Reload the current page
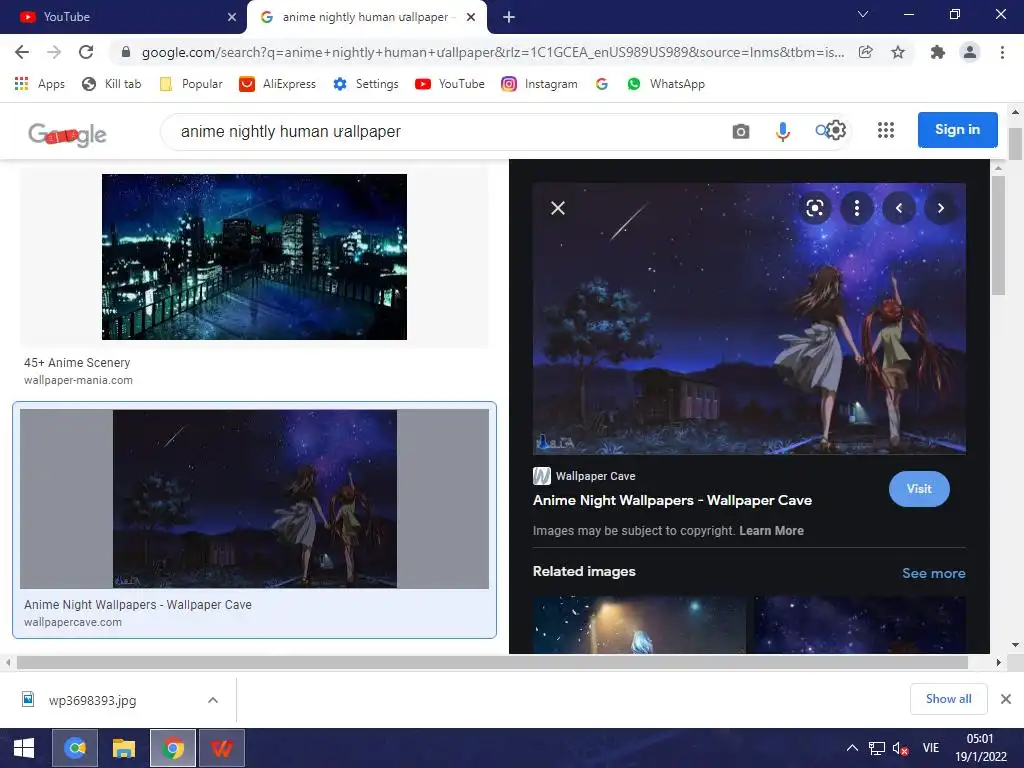Image resolution: width=1024 pixels, height=768 pixels. (86, 52)
